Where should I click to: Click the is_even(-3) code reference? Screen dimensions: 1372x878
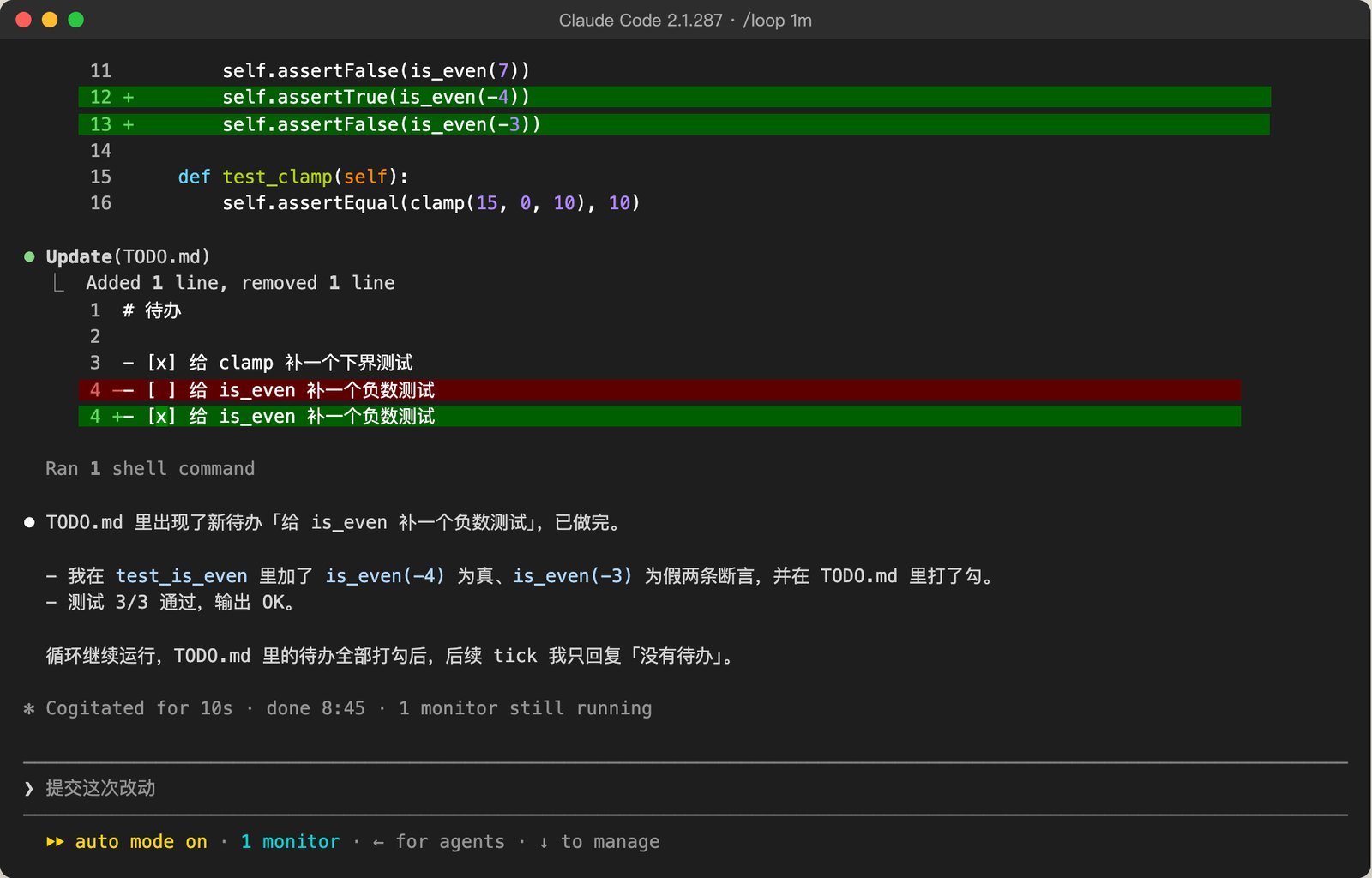coord(573,576)
